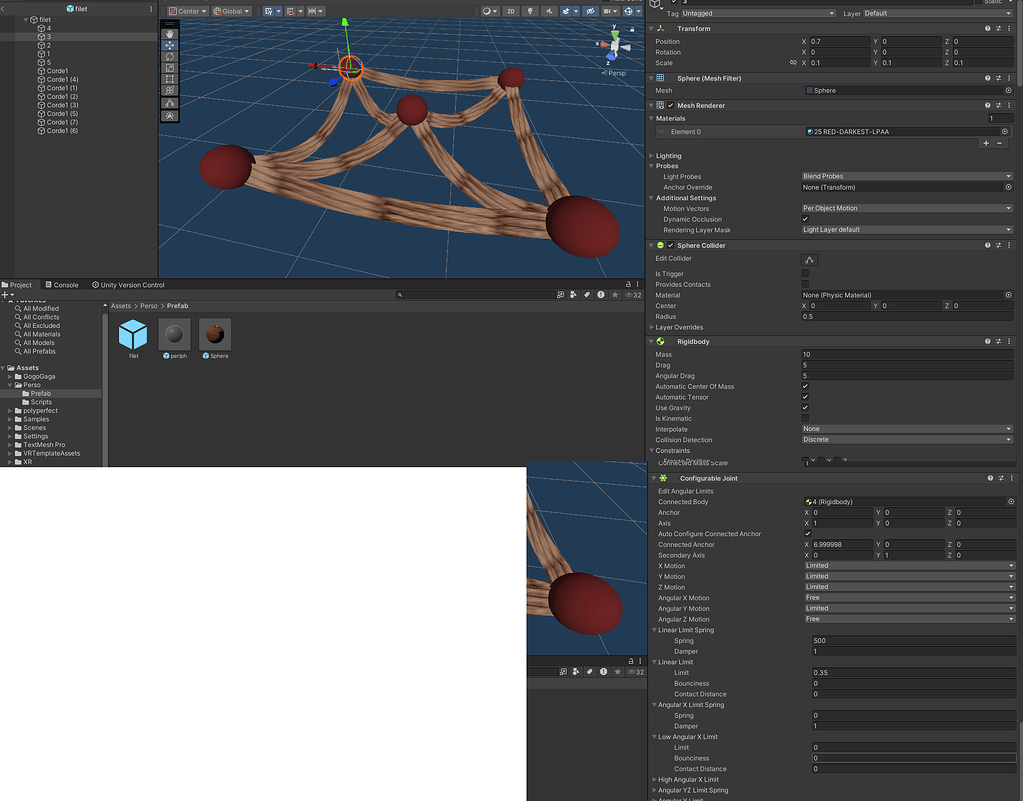Select the Hand tool in the scene toolbar

[x=170, y=34]
